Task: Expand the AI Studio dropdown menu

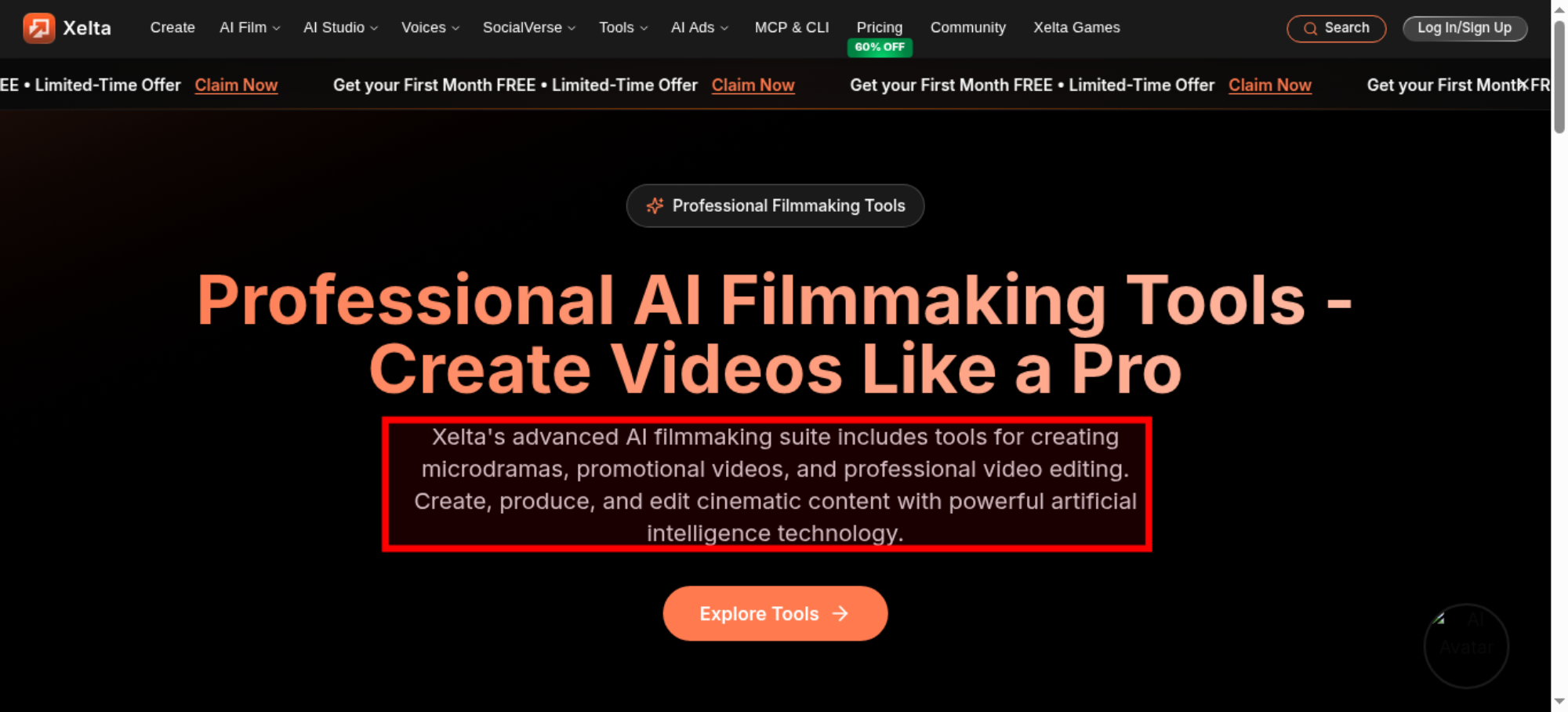Action: [340, 27]
